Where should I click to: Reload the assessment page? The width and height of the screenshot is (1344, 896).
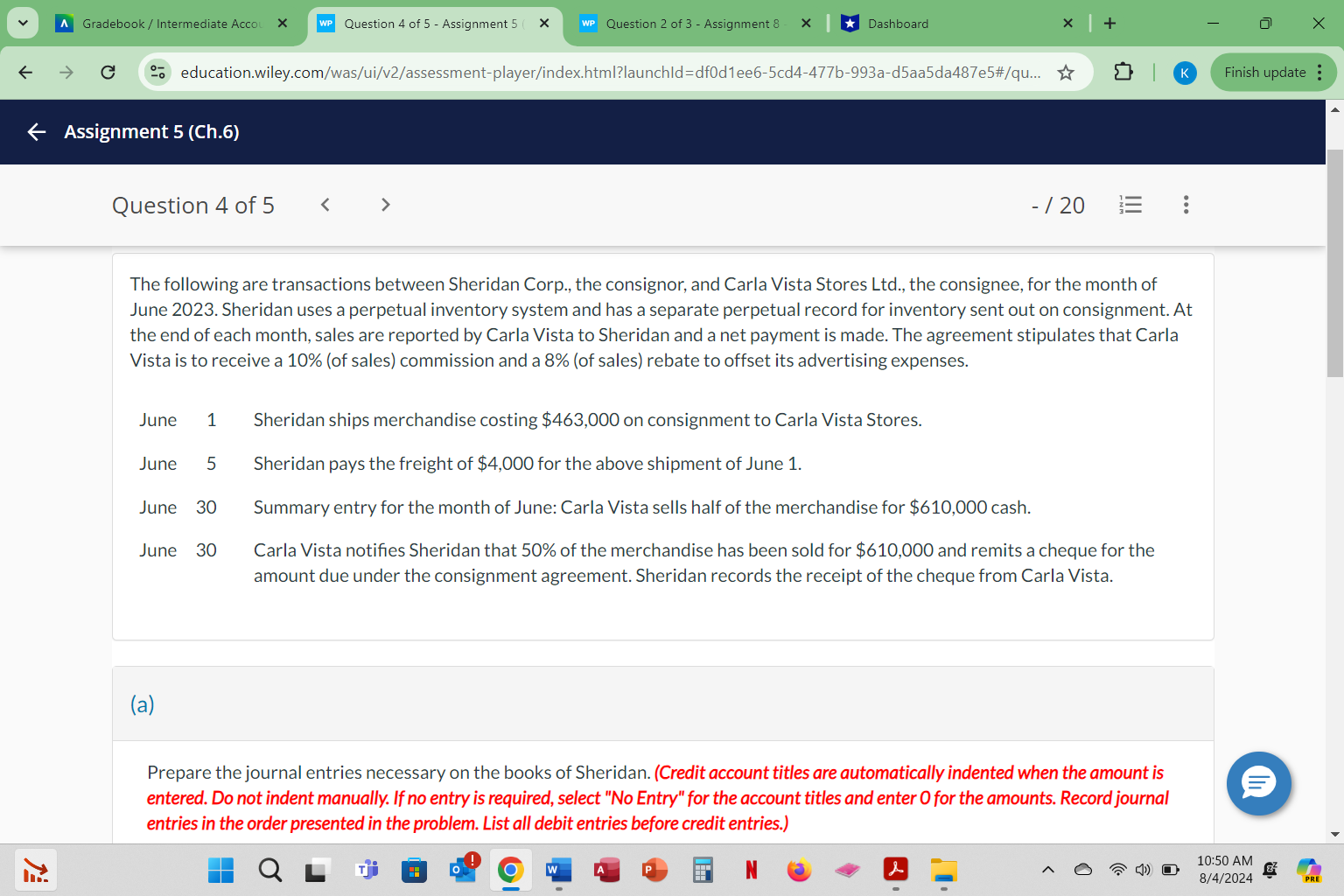pos(108,72)
